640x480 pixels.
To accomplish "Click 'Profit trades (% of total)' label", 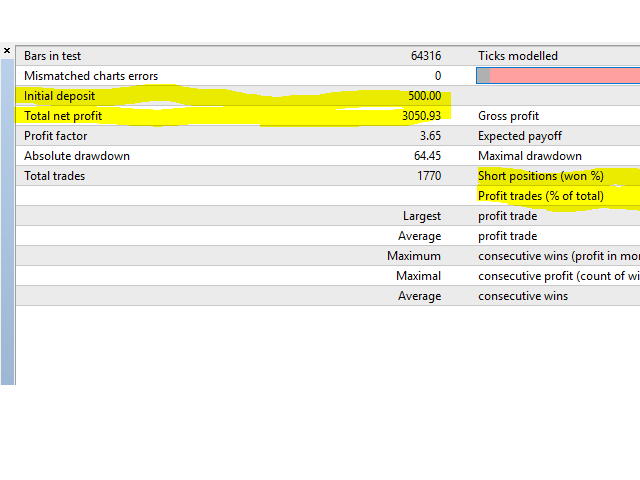I will point(541,196).
